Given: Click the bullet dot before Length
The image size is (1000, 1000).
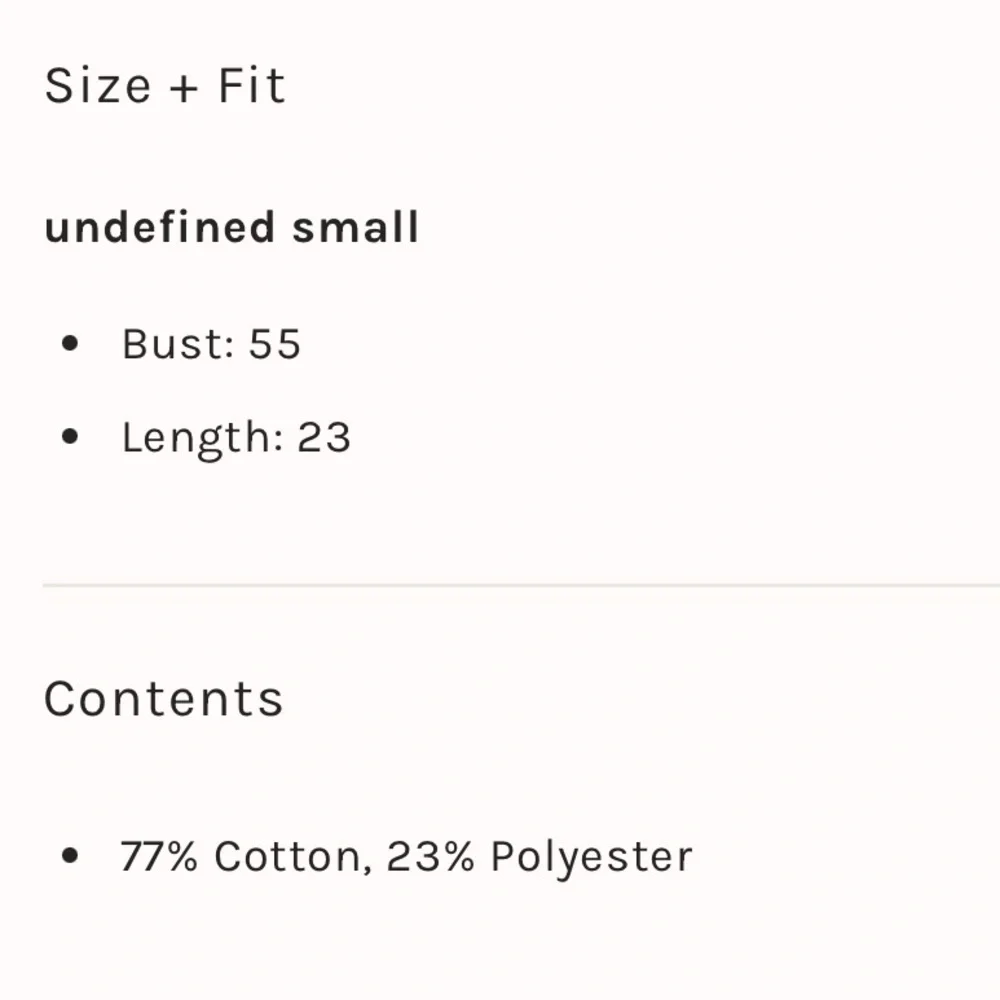Looking at the screenshot, I should tap(70, 437).
